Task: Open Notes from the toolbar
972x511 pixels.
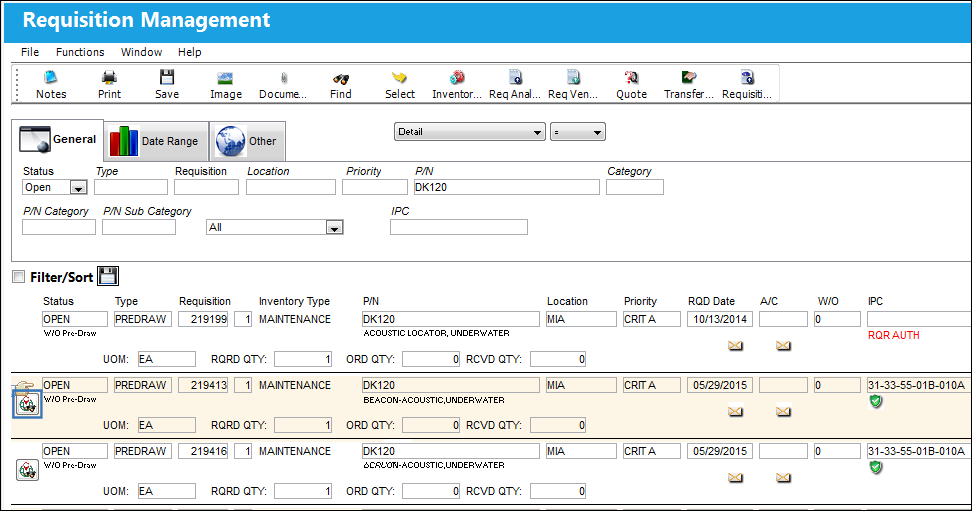Action: tap(50, 84)
